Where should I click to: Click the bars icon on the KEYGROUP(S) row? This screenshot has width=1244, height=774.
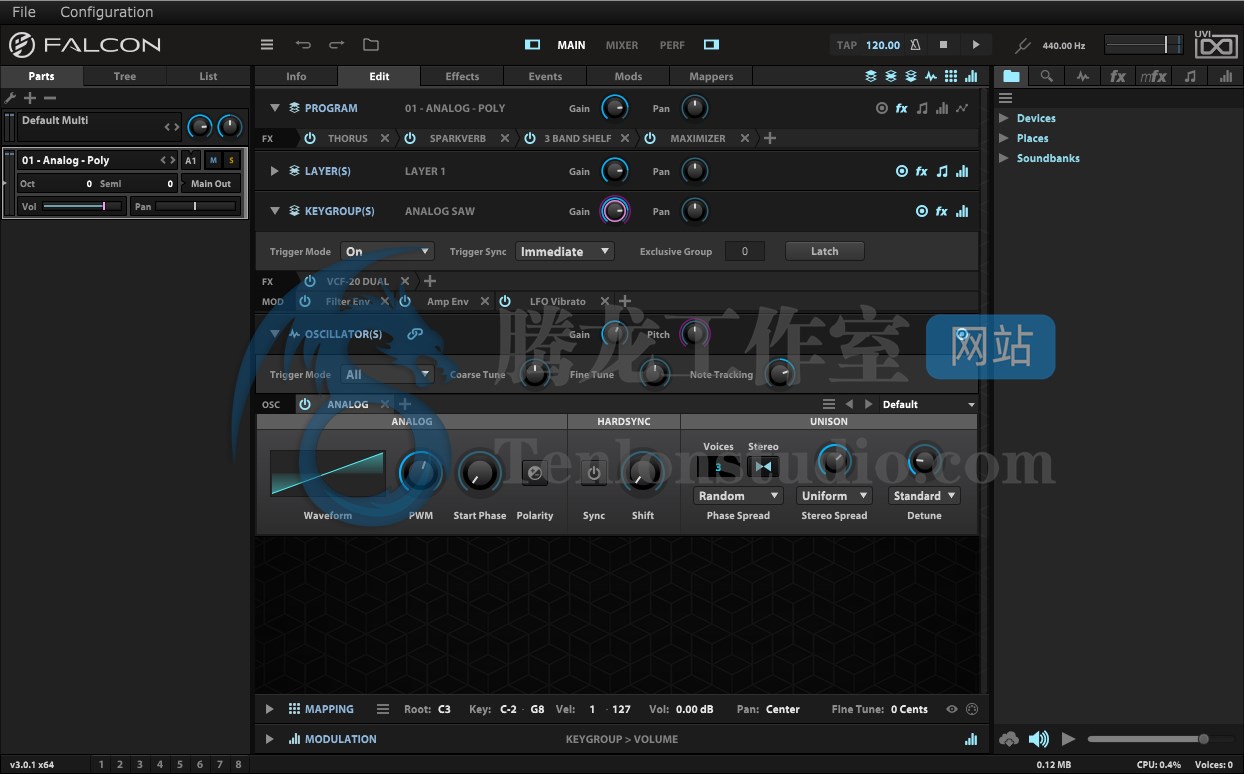point(962,211)
